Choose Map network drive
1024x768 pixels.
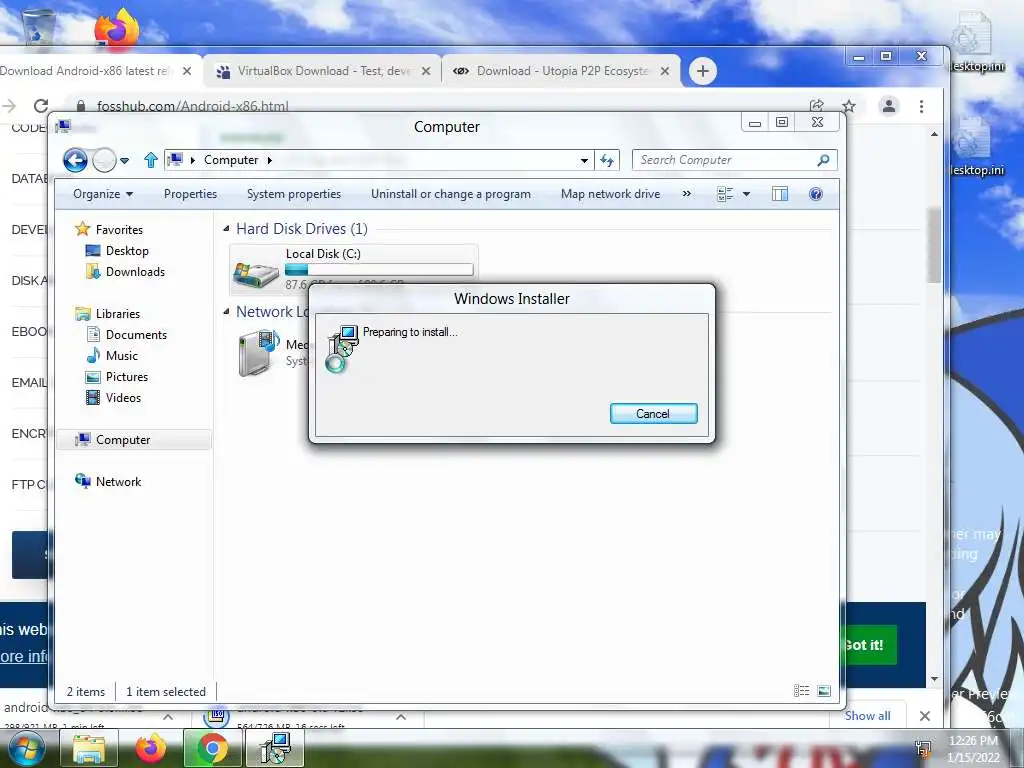pos(611,194)
